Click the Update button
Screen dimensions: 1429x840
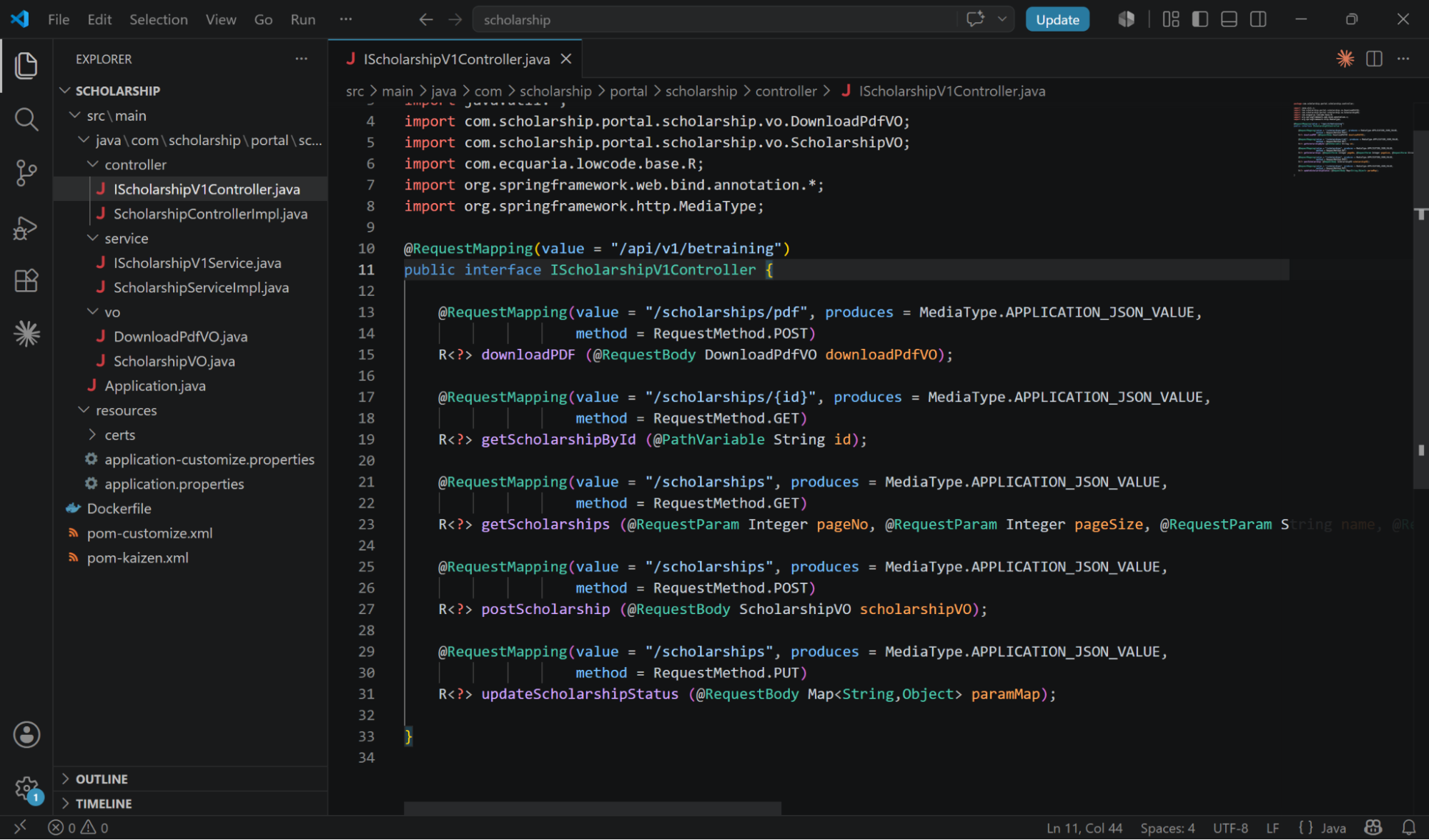[x=1057, y=19]
